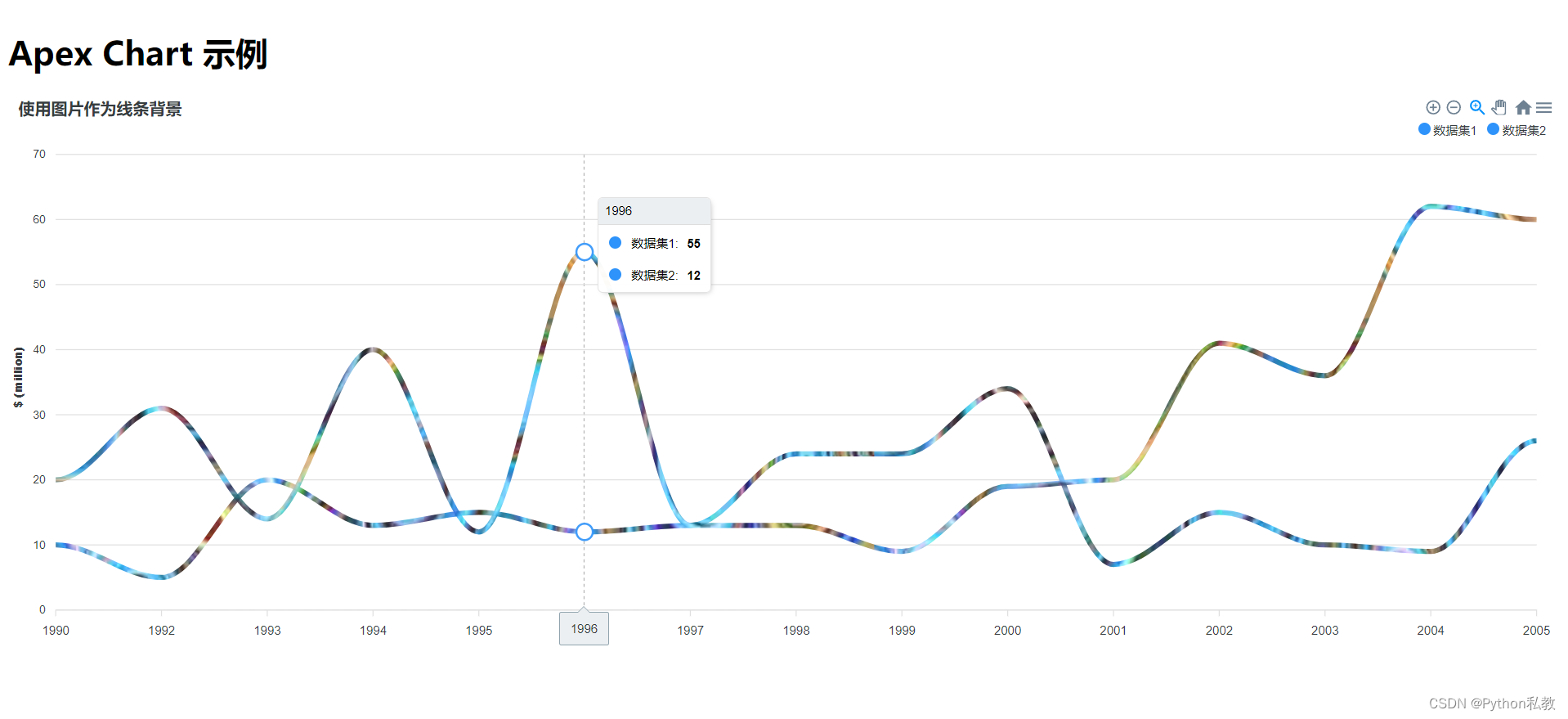Click the blue dot beside tooltip 数据集2

tap(615, 274)
